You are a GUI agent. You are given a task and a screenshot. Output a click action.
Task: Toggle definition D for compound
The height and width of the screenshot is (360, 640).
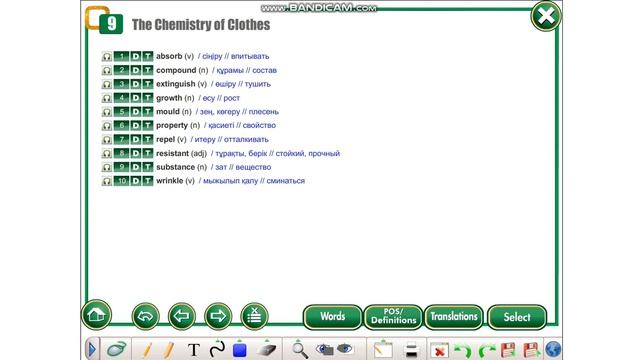(136, 70)
